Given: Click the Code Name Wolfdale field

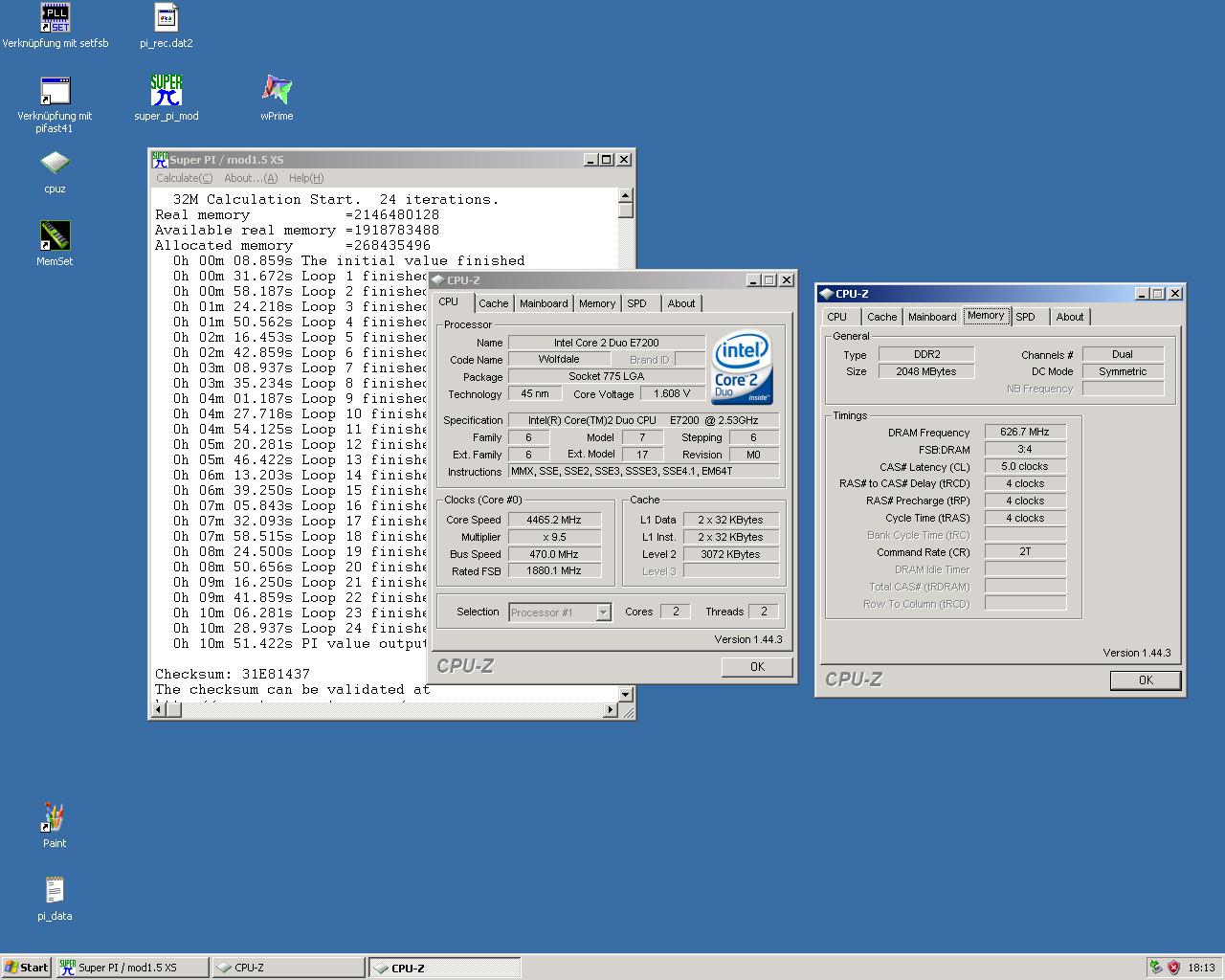Looking at the screenshot, I should (x=559, y=360).
